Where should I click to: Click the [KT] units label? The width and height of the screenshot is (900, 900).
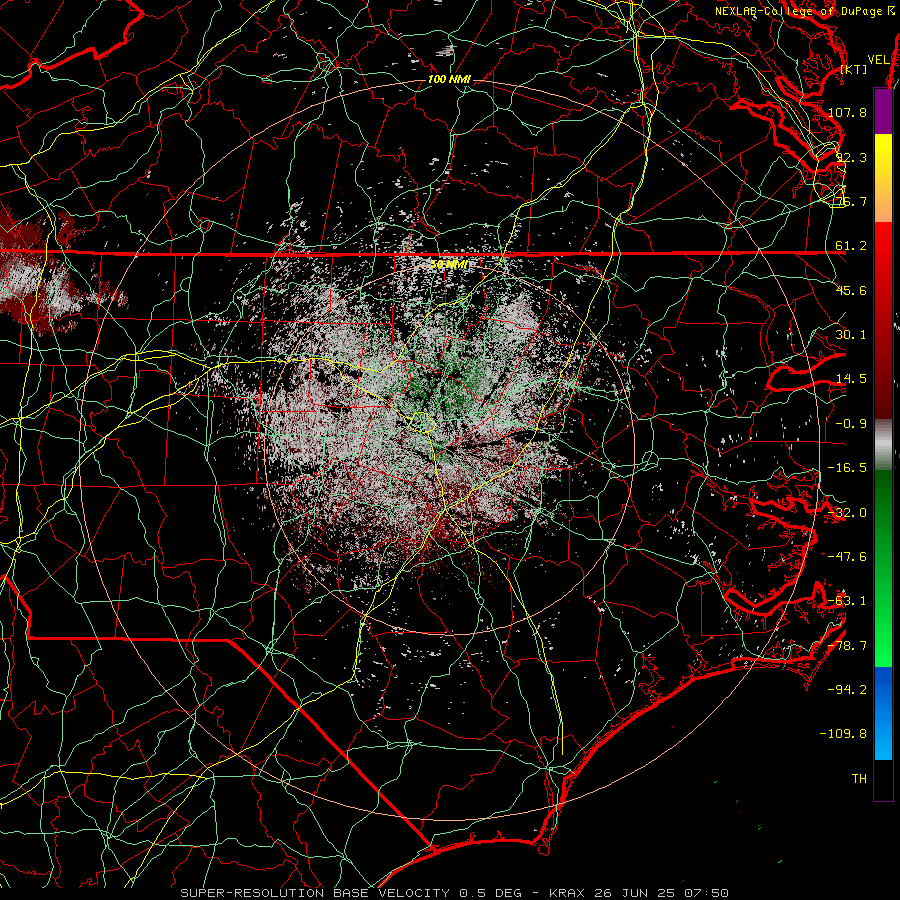[854, 69]
